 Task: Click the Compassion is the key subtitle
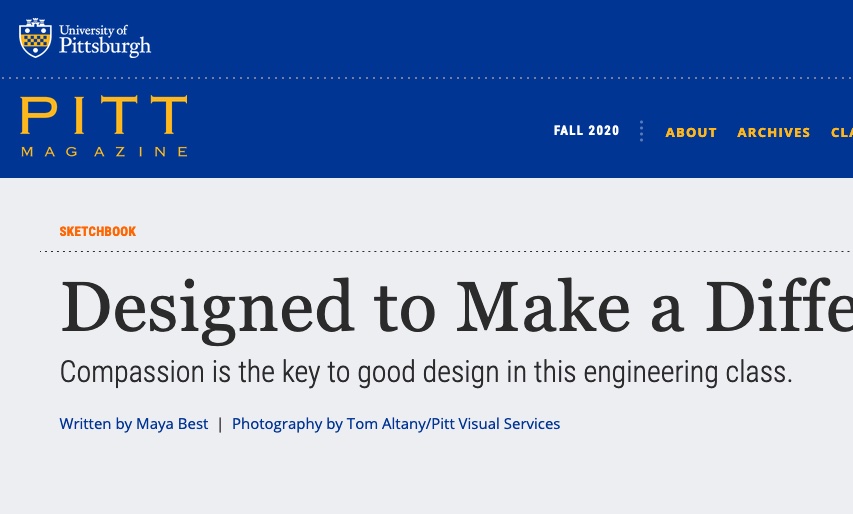click(426, 373)
